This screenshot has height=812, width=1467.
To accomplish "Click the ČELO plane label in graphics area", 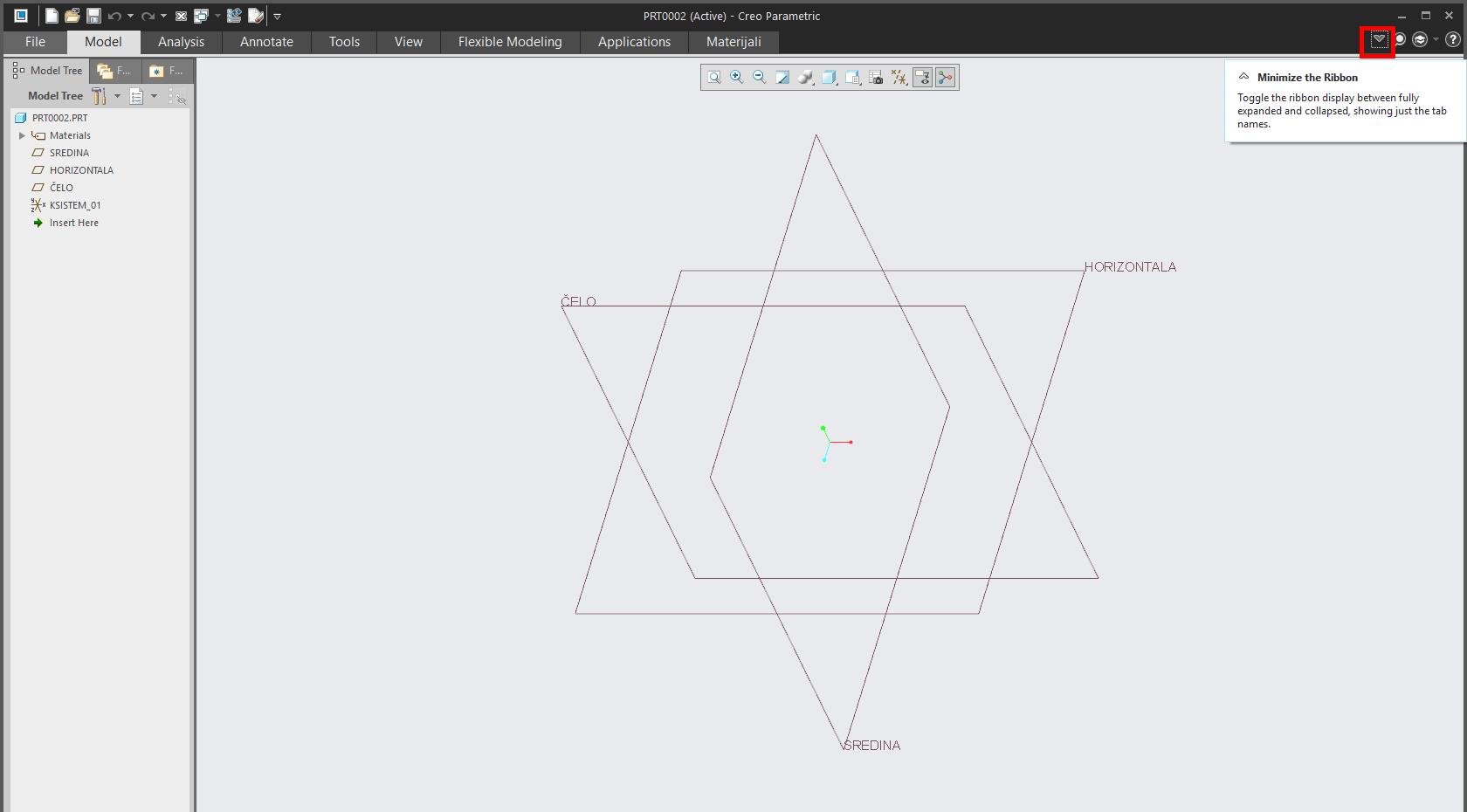I will coord(578,301).
